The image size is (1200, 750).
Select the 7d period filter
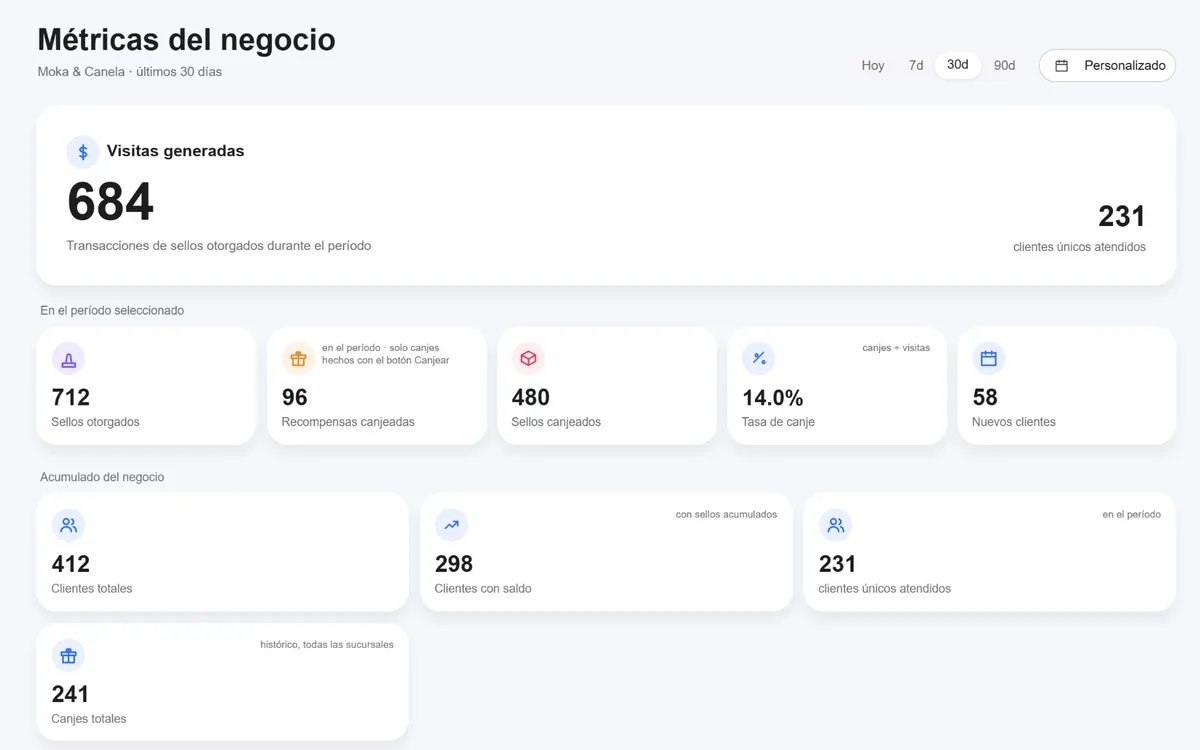click(916, 66)
